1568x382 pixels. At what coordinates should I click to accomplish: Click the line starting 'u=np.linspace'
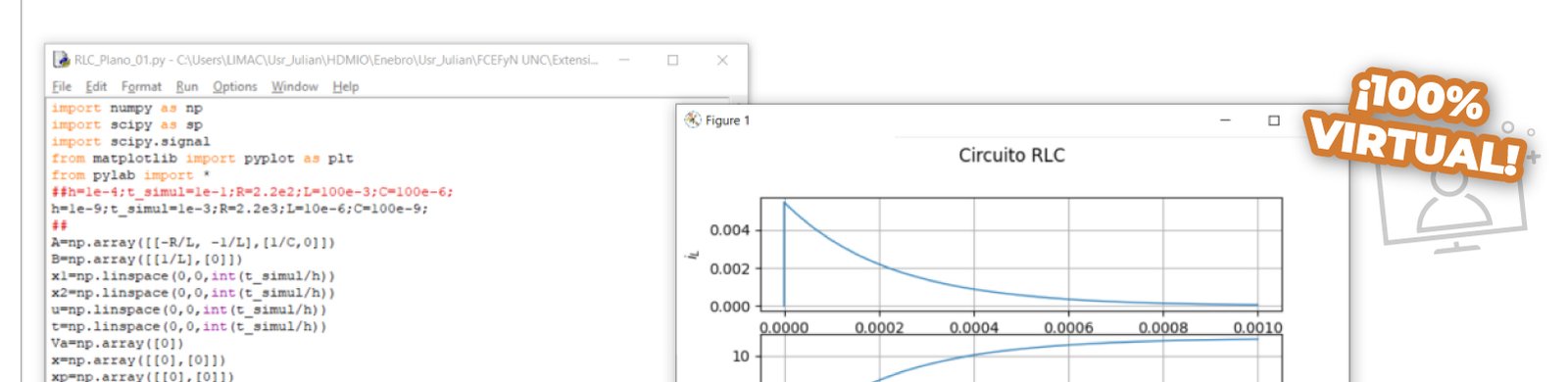pos(189,309)
